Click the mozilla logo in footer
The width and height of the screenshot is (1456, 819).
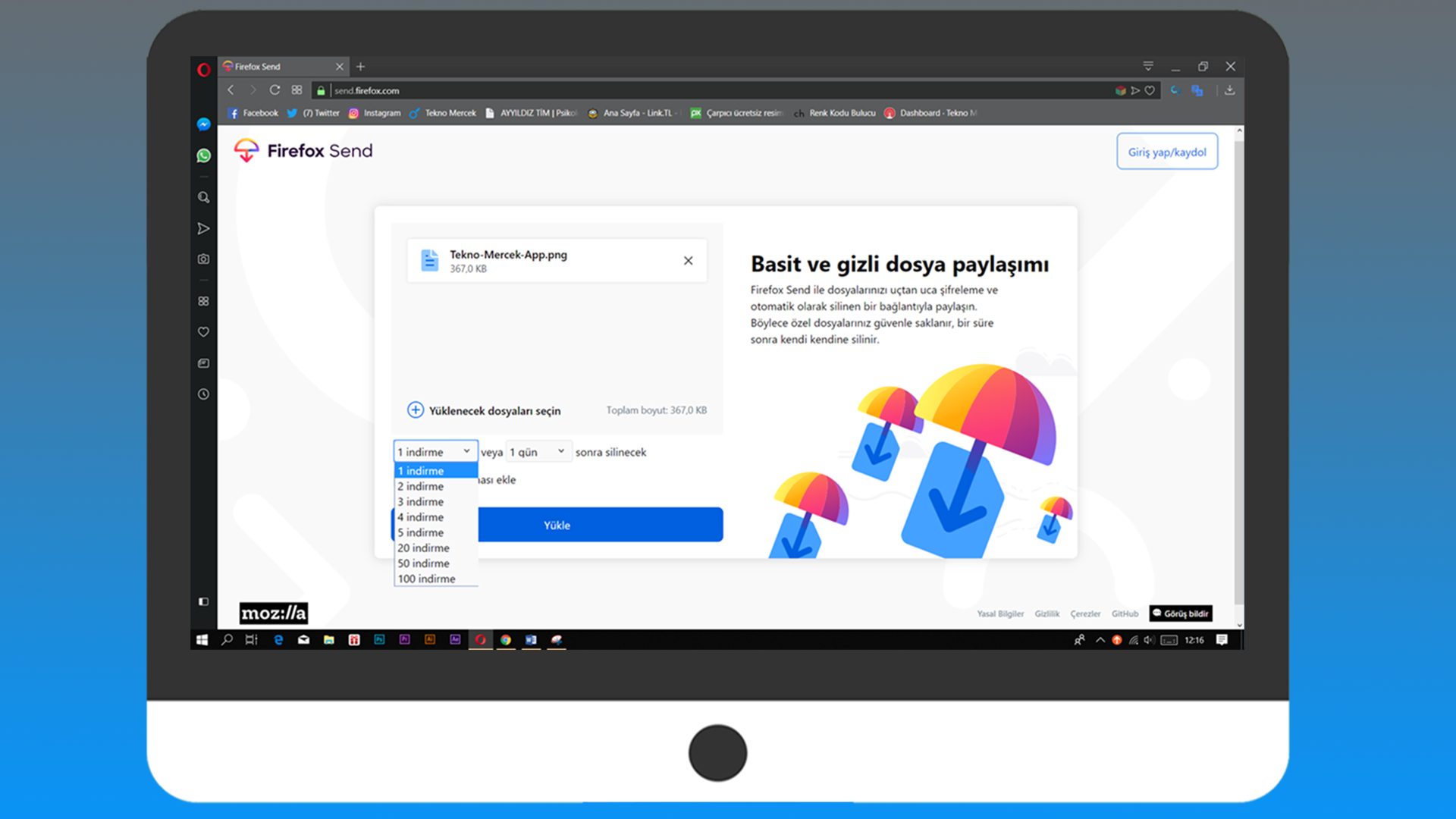click(273, 613)
